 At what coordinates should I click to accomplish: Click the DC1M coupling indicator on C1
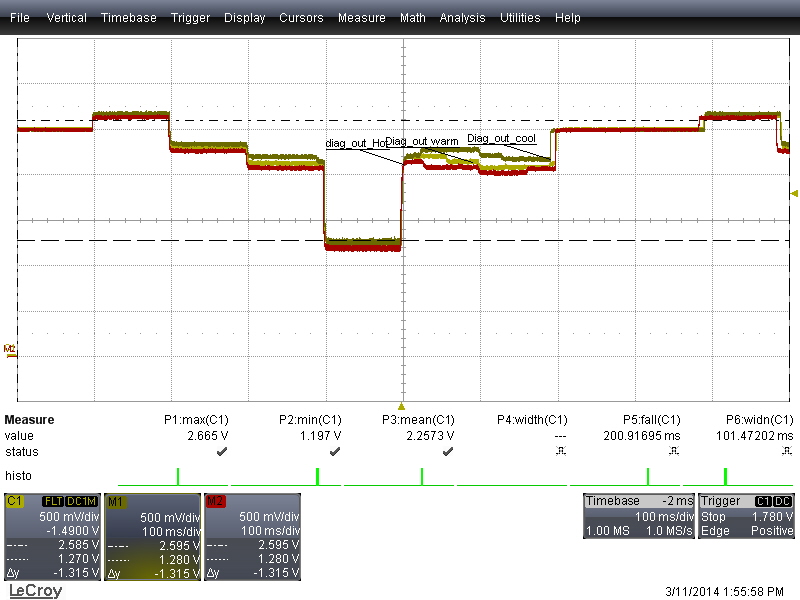(82, 502)
